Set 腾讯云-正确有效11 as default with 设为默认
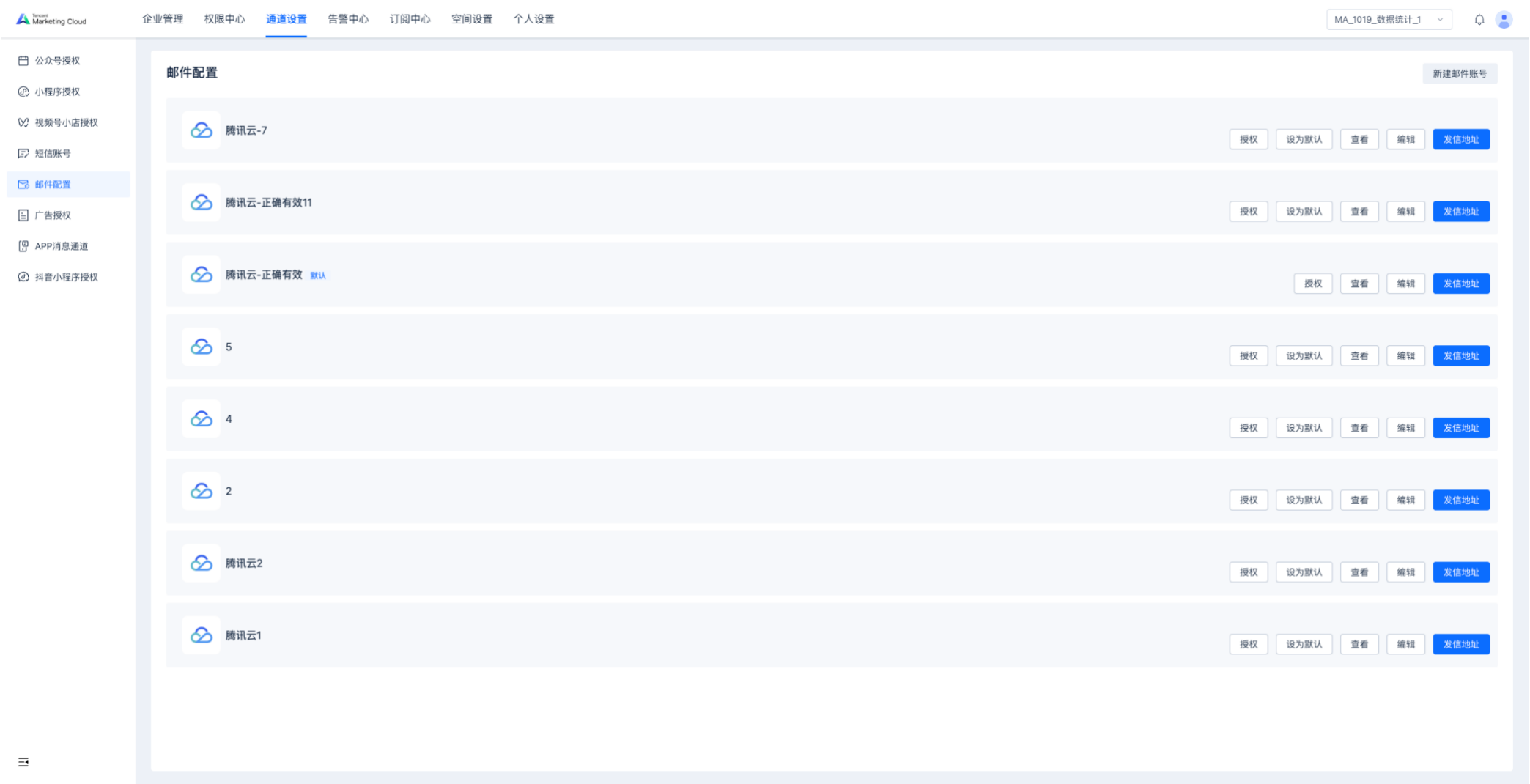The image size is (1530, 784). [x=1304, y=212]
